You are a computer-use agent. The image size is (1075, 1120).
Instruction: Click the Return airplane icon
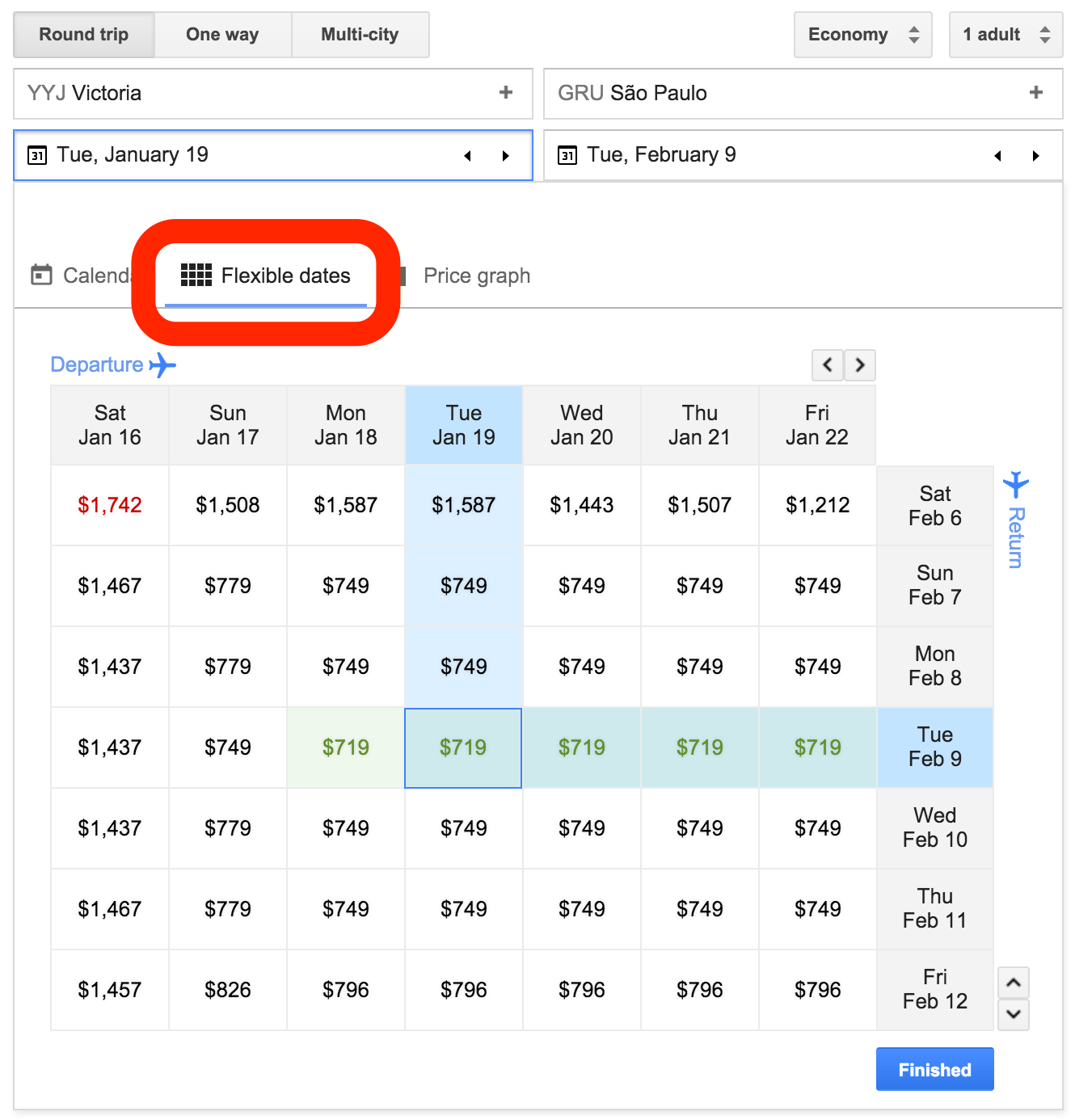[1016, 483]
